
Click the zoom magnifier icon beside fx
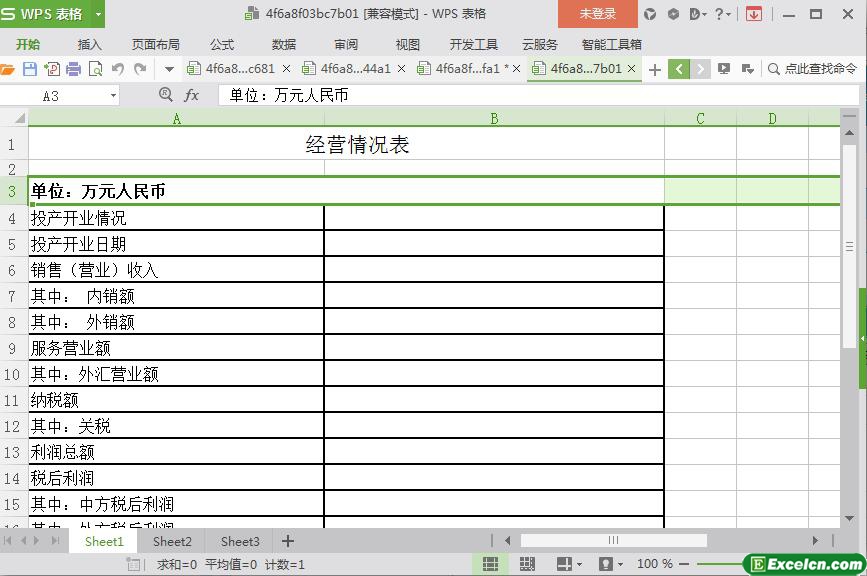pos(165,95)
